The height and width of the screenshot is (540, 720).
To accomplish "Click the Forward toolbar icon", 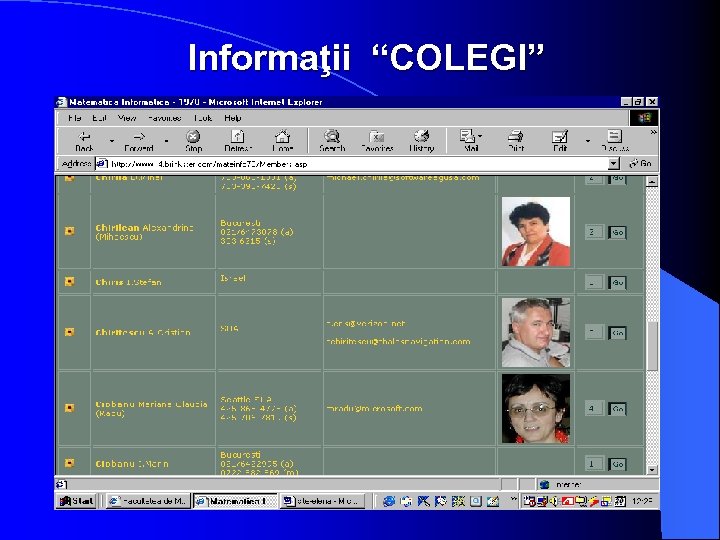I will point(139,141).
